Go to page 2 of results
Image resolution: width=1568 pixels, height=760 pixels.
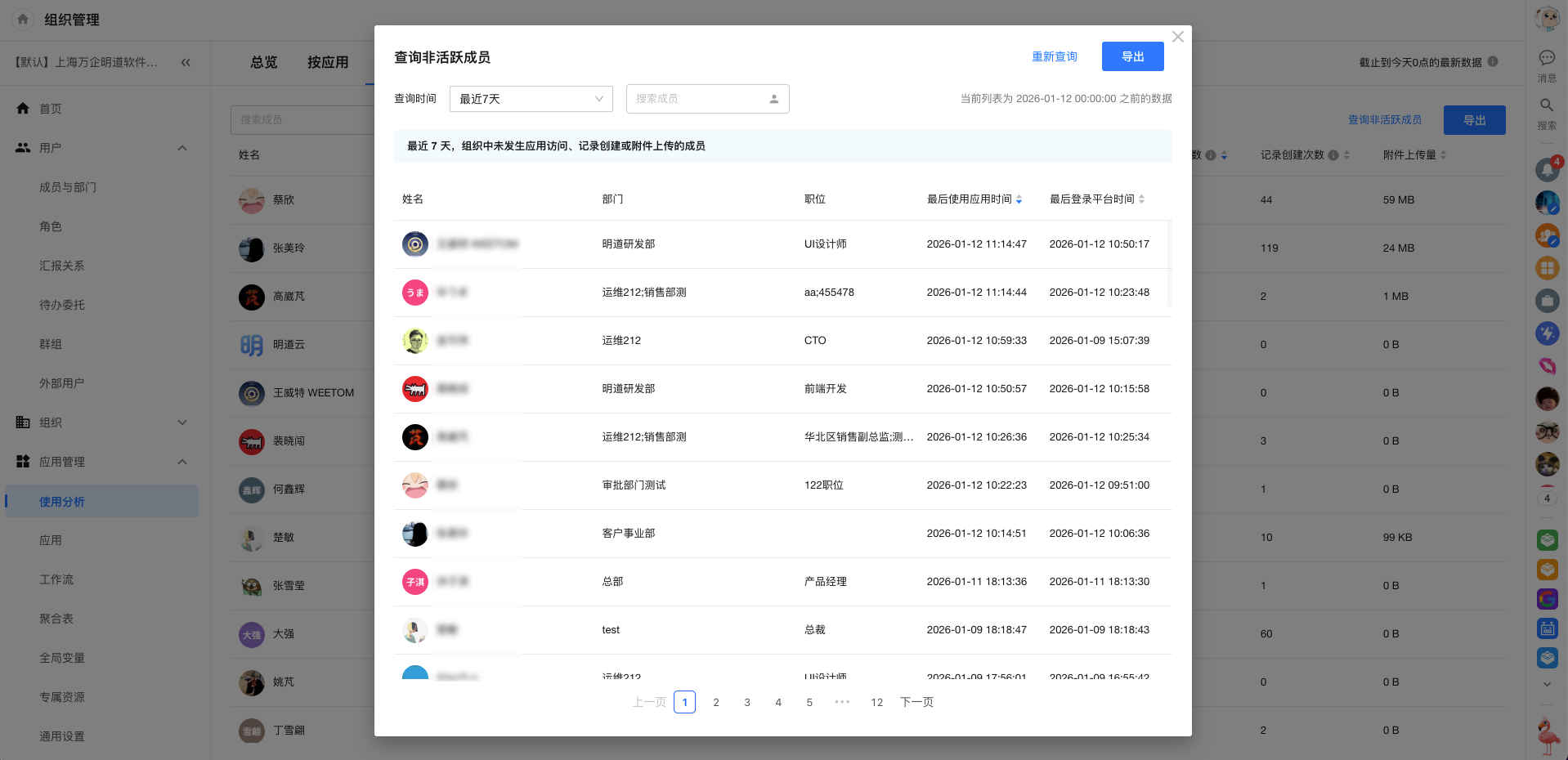tap(716, 702)
